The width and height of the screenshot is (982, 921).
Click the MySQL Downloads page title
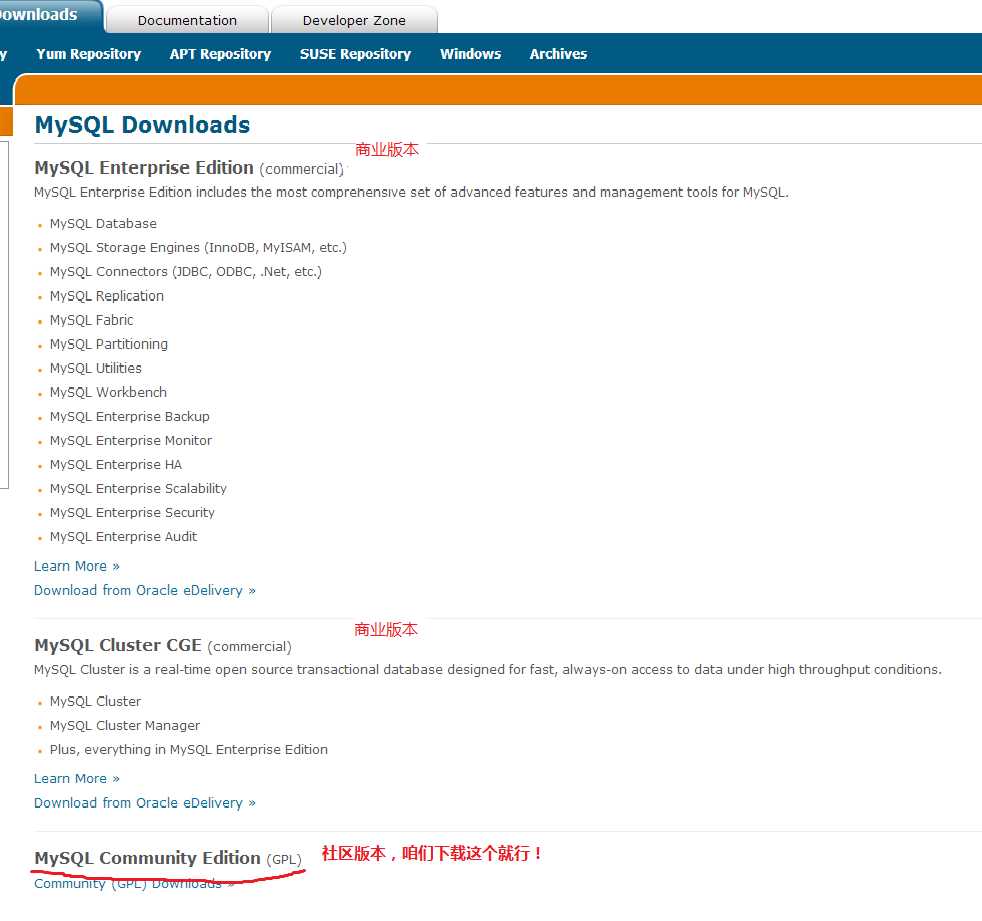(x=142, y=125)
